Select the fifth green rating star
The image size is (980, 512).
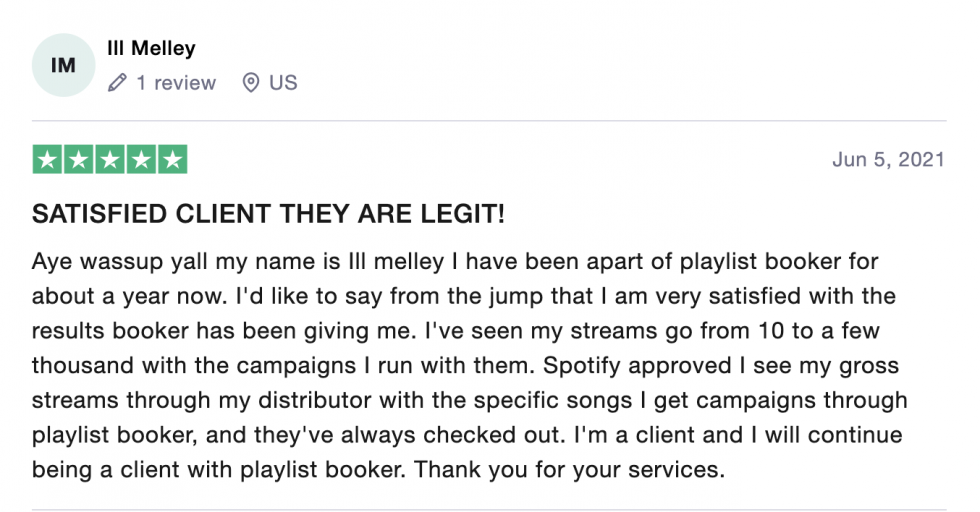point(172,159)
